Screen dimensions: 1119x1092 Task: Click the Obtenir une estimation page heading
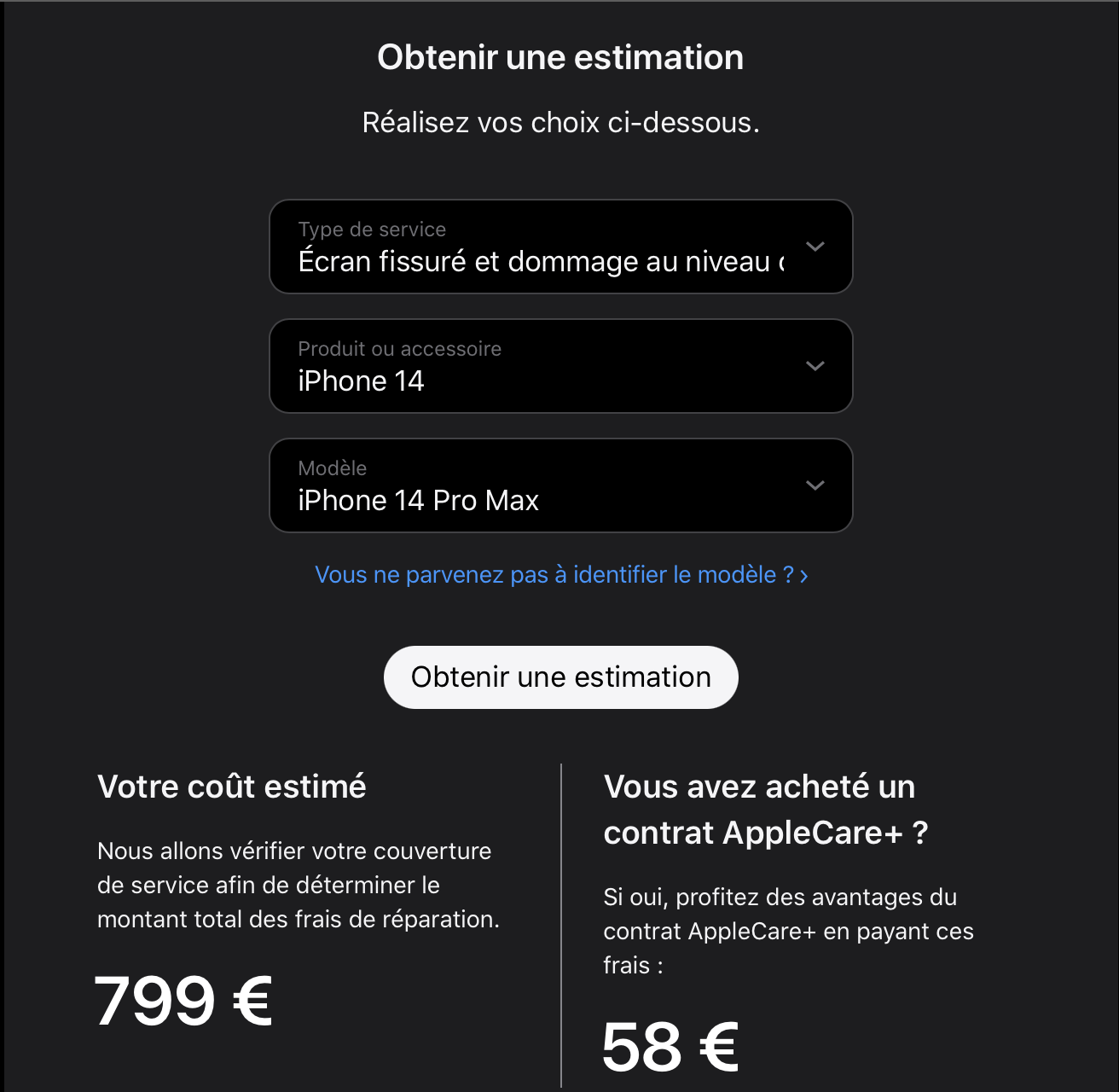560,58
